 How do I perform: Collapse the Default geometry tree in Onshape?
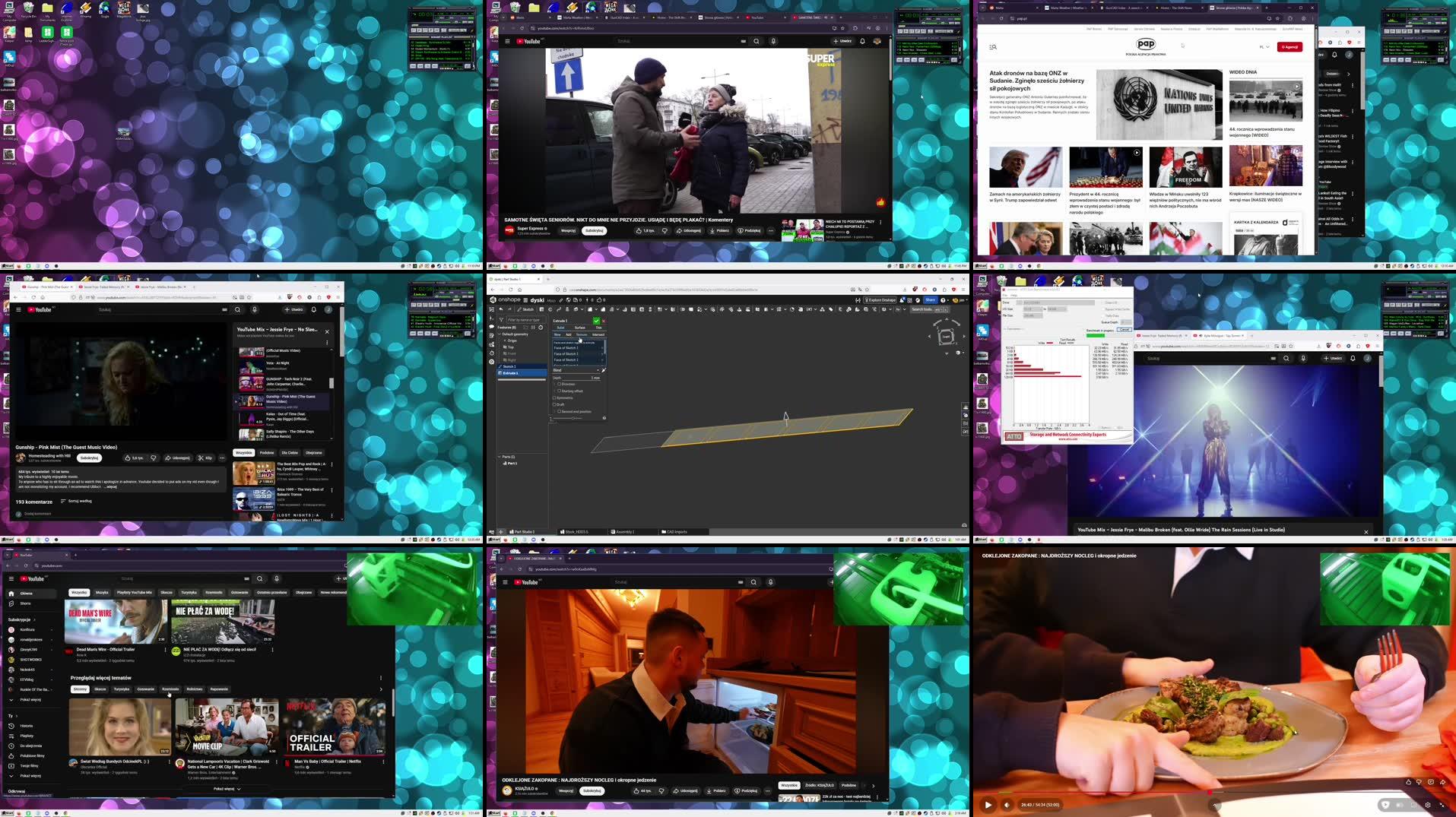click(x=500, y=334)
